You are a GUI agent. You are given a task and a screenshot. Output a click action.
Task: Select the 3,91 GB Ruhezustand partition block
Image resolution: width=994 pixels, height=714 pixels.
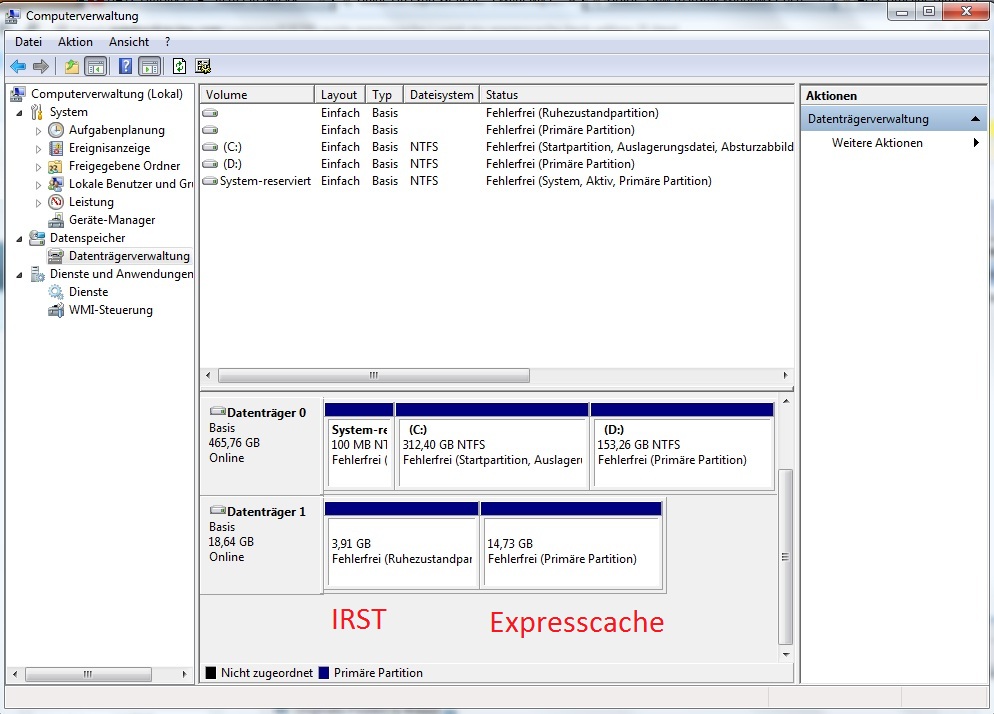pyautogui.click(x=401, y=545)
